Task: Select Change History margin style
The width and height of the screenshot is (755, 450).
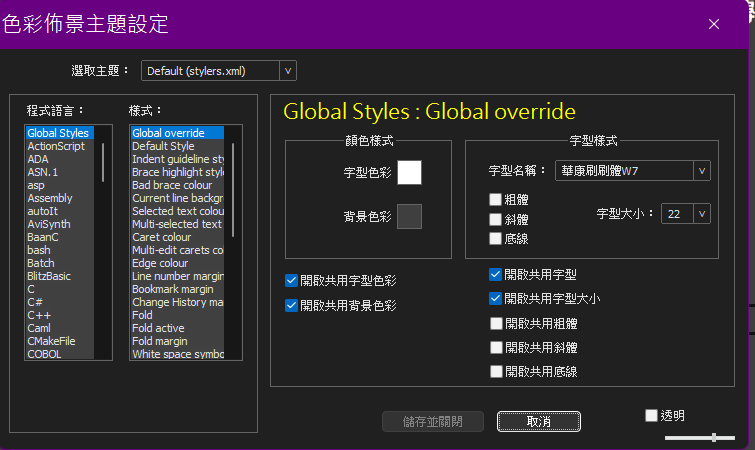Action: [x=177, y=302]
